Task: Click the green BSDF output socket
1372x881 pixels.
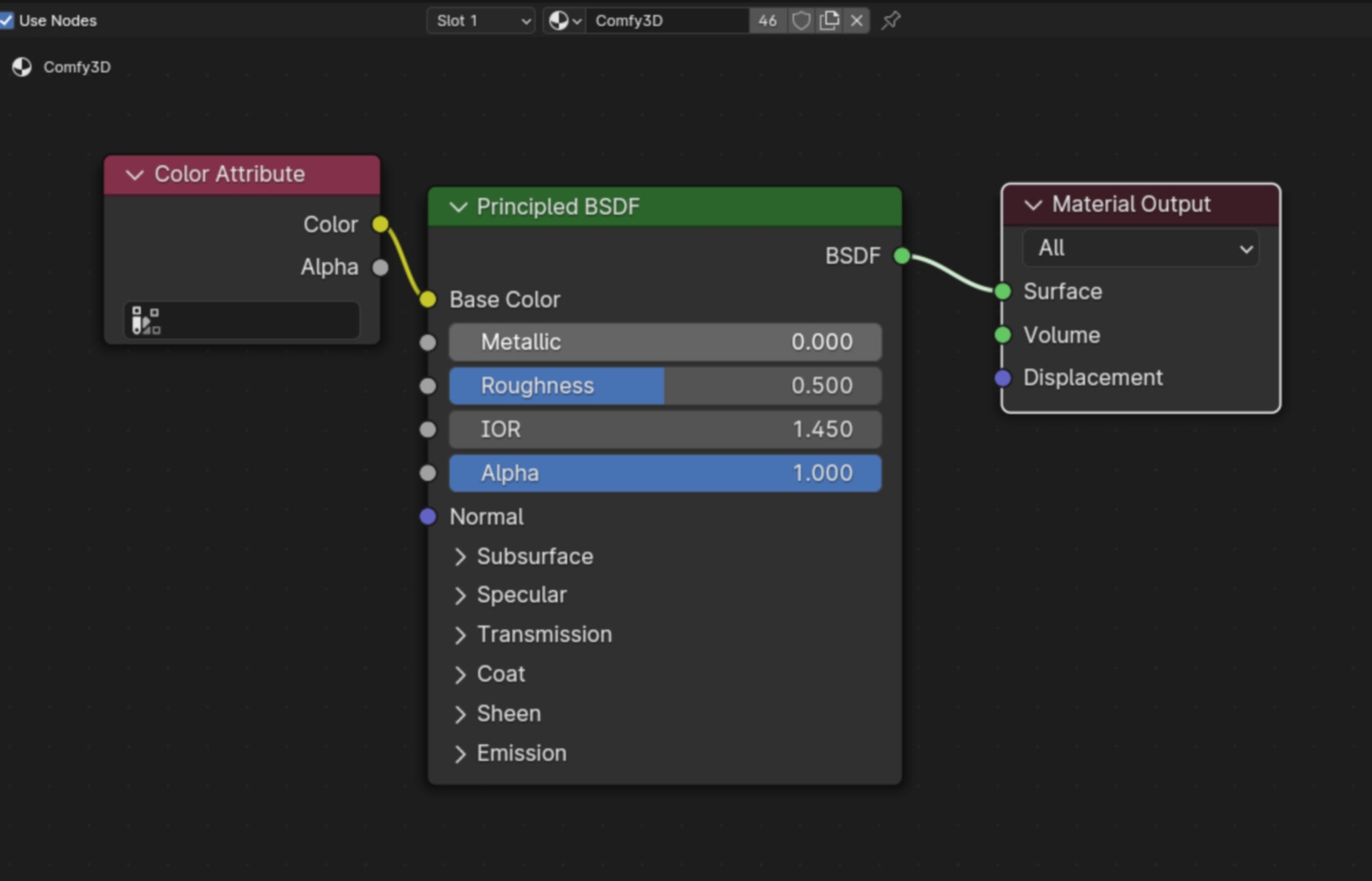Action: (902, 256)
